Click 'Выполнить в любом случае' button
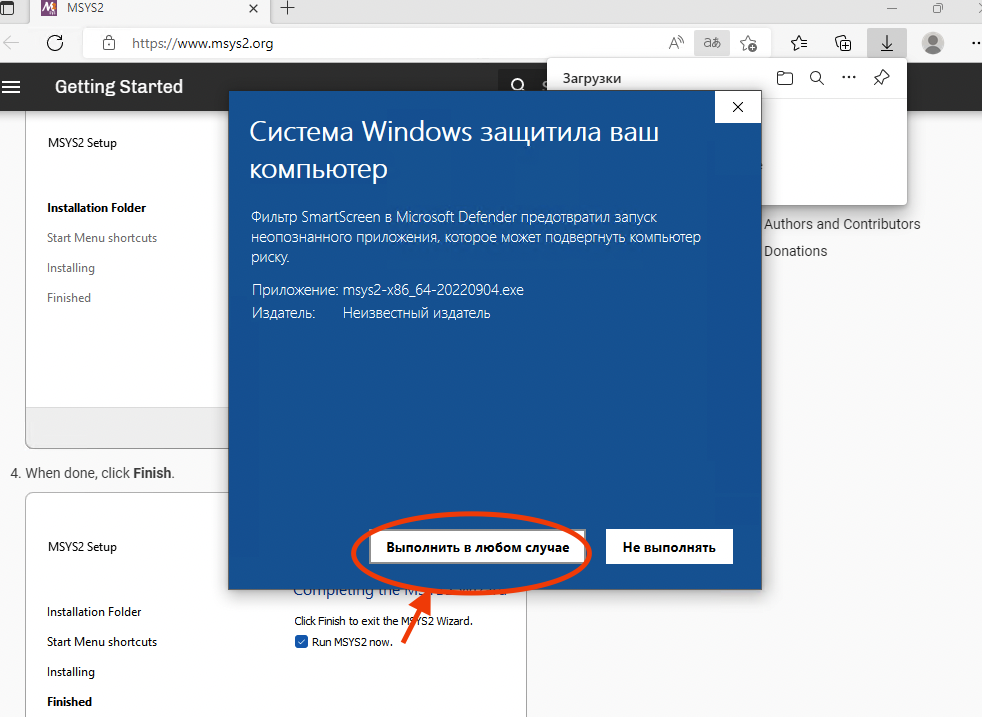 [477, 547]
